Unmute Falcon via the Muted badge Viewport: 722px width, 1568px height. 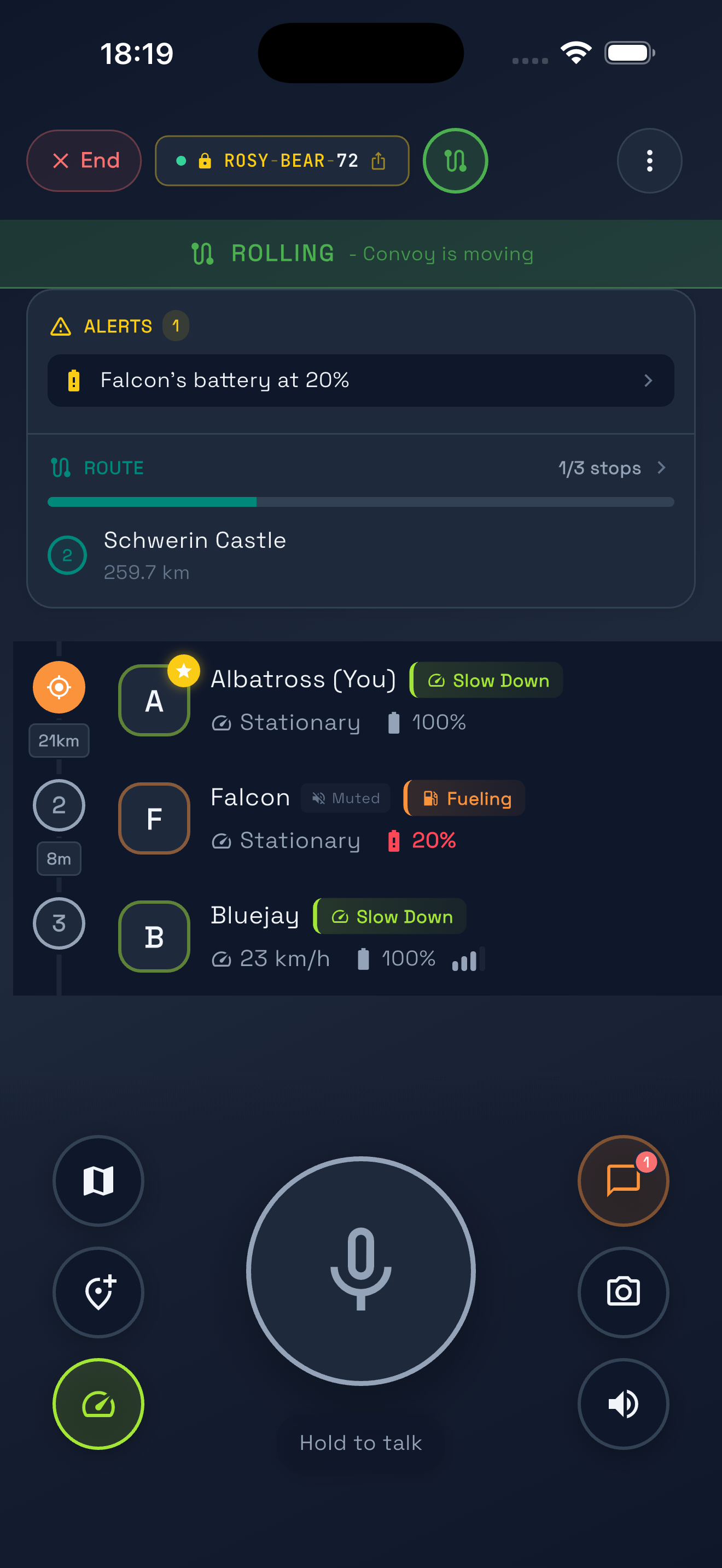click(x=345, y=798)
